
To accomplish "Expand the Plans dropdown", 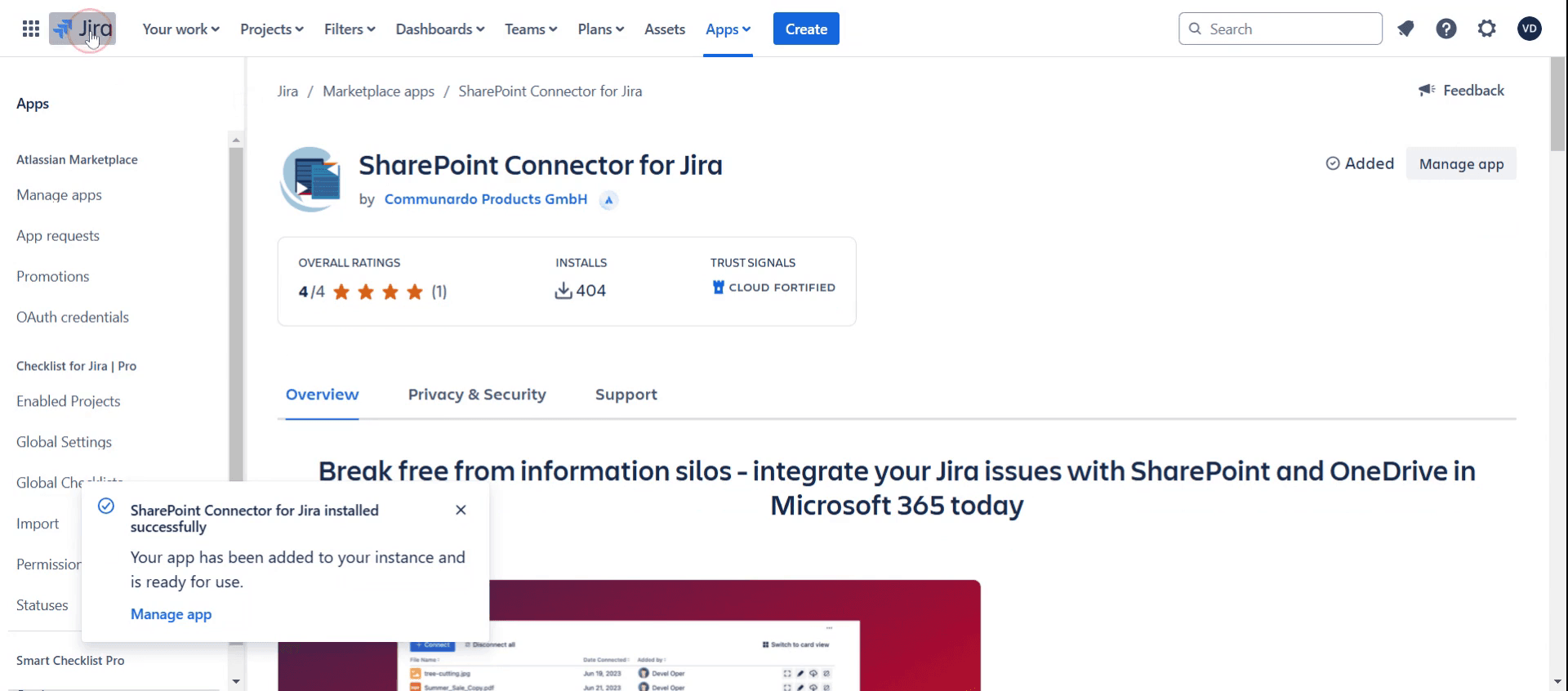I will pos(601,29).
